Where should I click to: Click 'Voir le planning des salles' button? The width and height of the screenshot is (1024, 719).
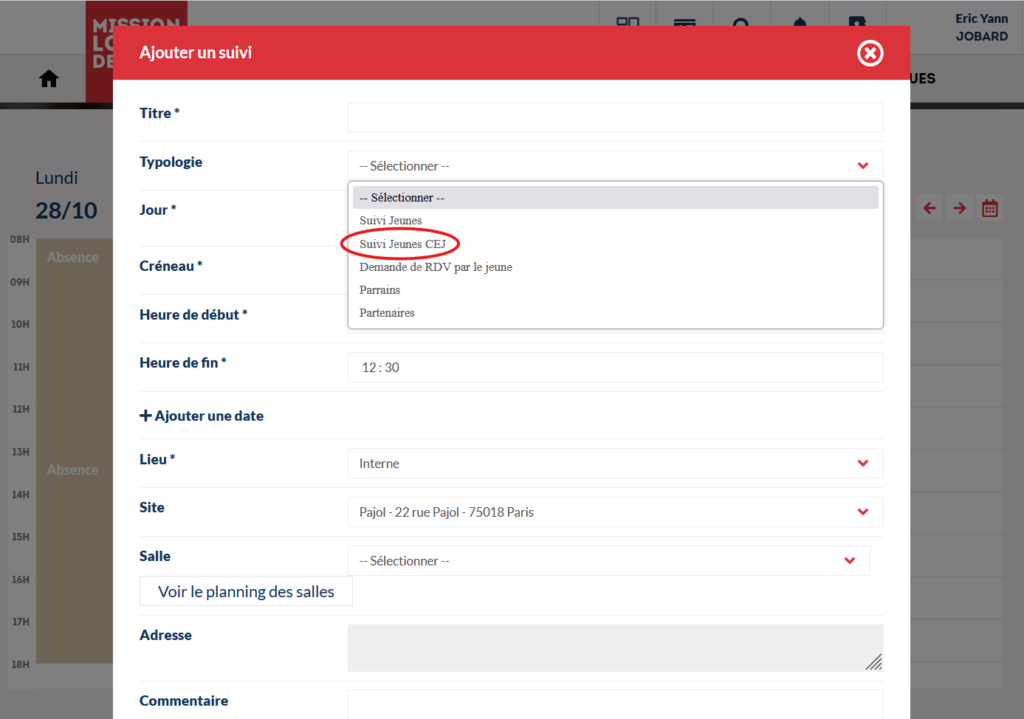(x=246, y=591)
